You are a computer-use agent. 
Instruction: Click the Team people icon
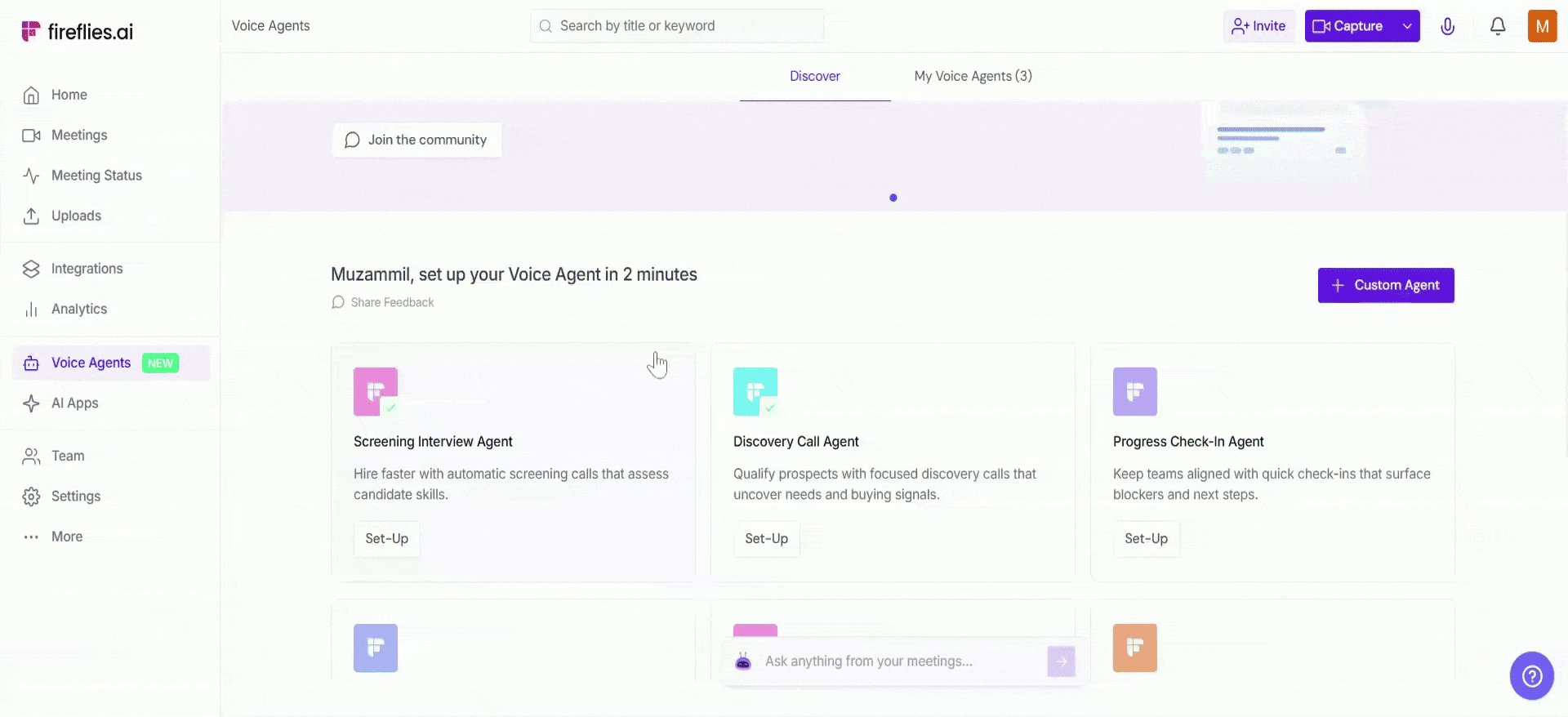coord(31,456)
